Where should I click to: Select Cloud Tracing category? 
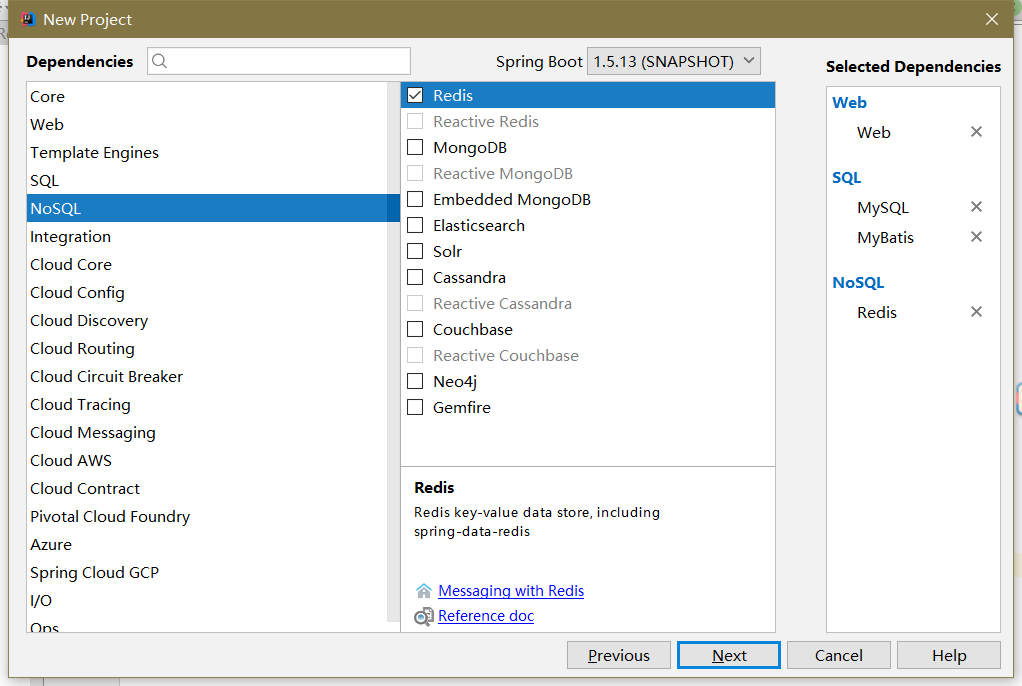(207, 405)
